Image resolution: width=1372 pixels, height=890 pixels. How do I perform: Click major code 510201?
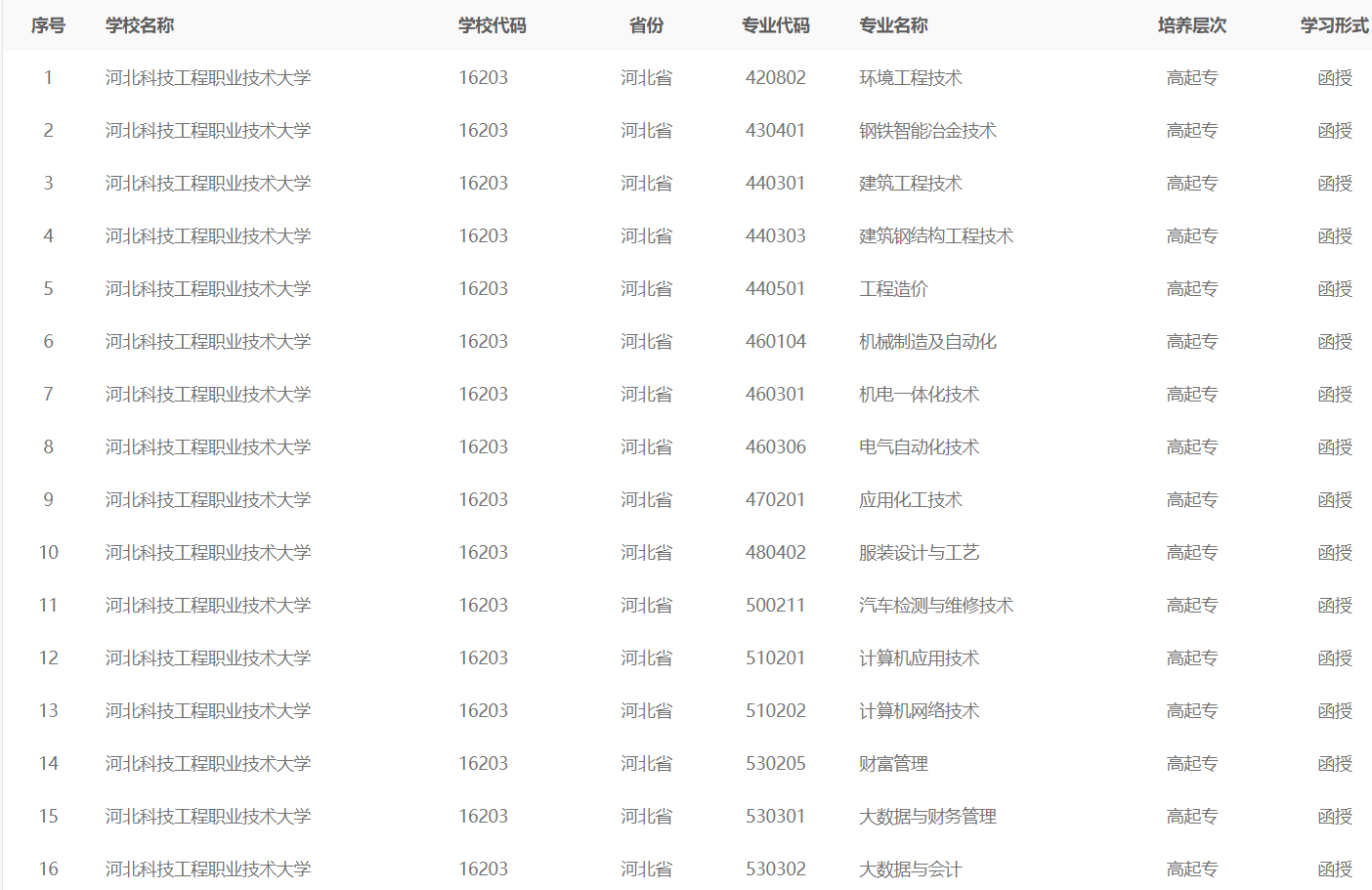pos(776,658)
